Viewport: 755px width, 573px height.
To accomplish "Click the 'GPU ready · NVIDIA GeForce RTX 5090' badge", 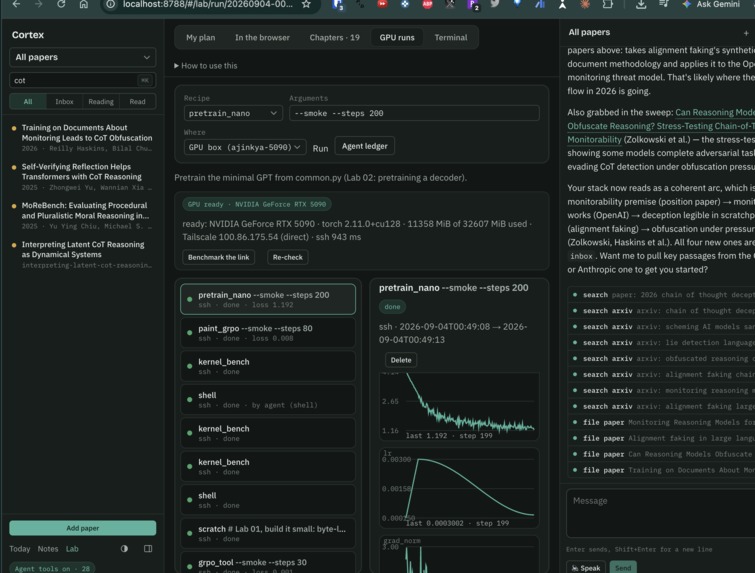I will (x=257, y=204).
